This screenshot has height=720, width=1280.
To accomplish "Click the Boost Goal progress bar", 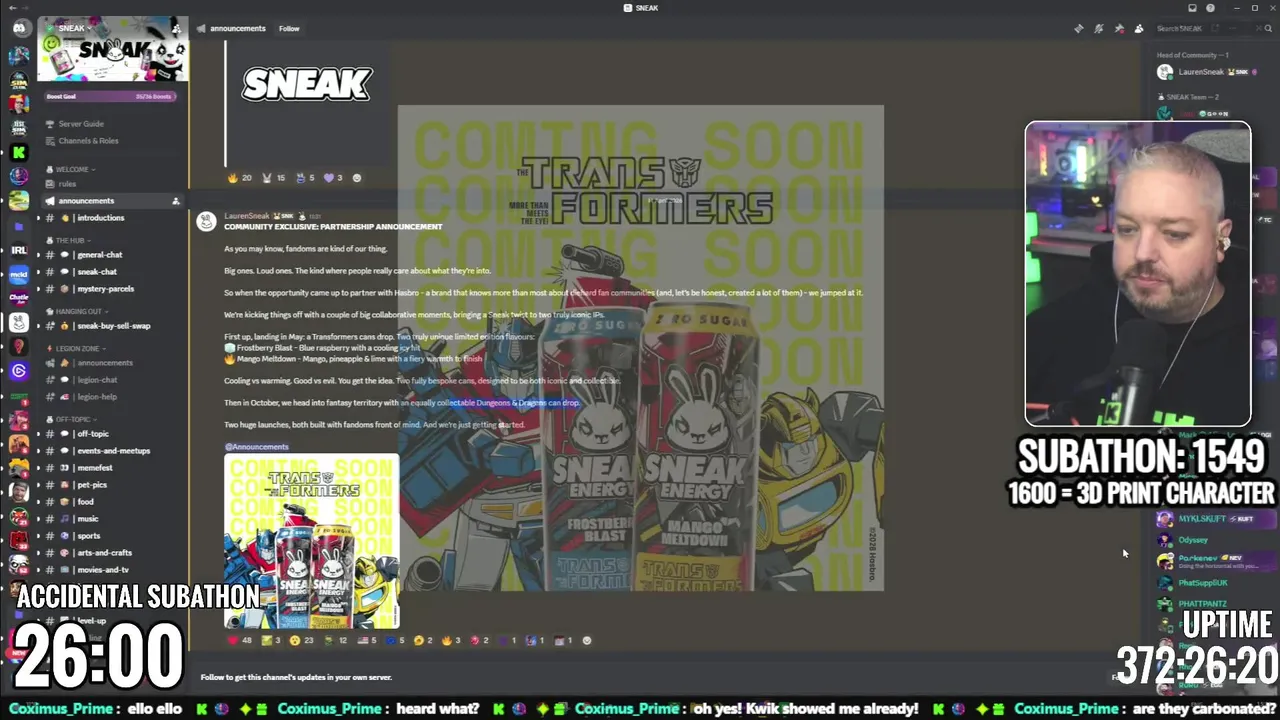I will pyautogui.click(x=111, y=96).
